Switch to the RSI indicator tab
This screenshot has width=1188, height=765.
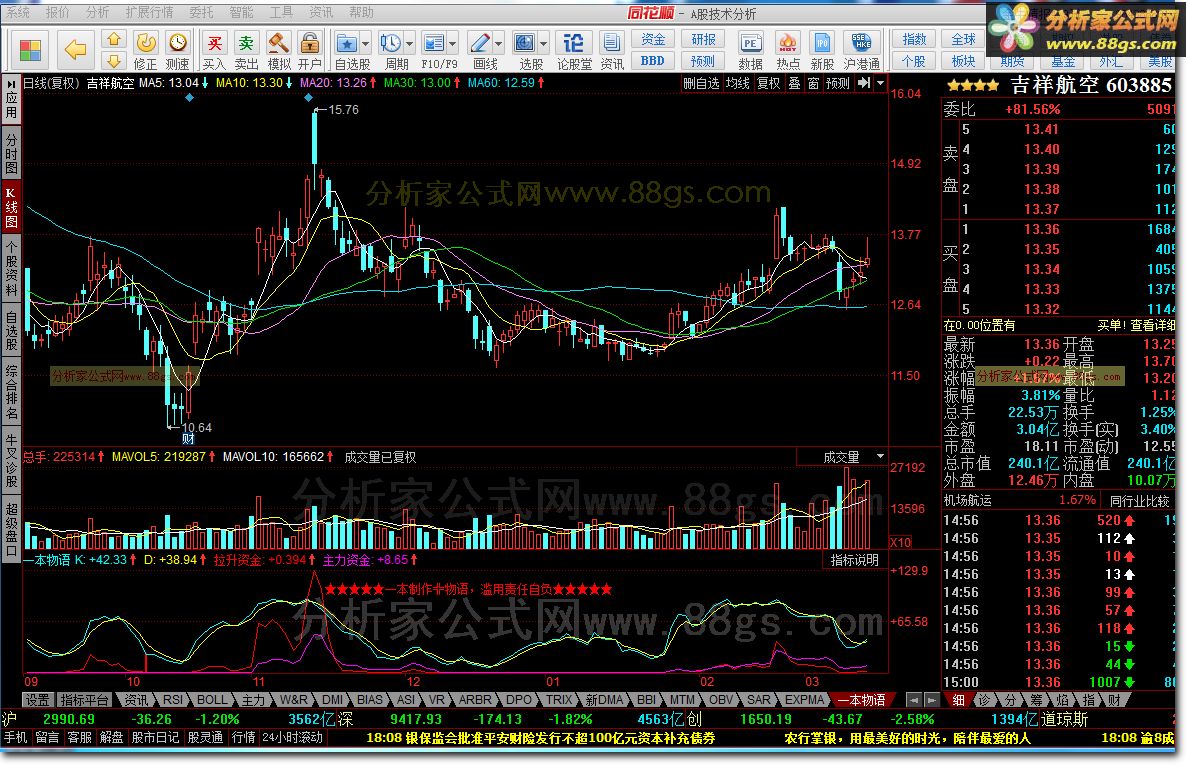(x=173, y=700)
